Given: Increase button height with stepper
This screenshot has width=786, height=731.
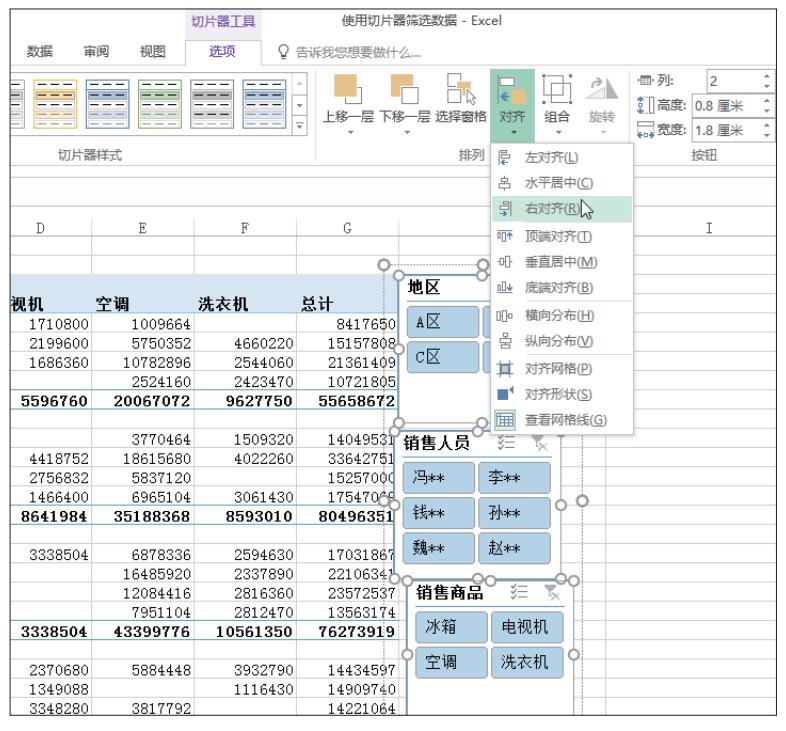Looking at the screenshot, I should coord(766,101).
